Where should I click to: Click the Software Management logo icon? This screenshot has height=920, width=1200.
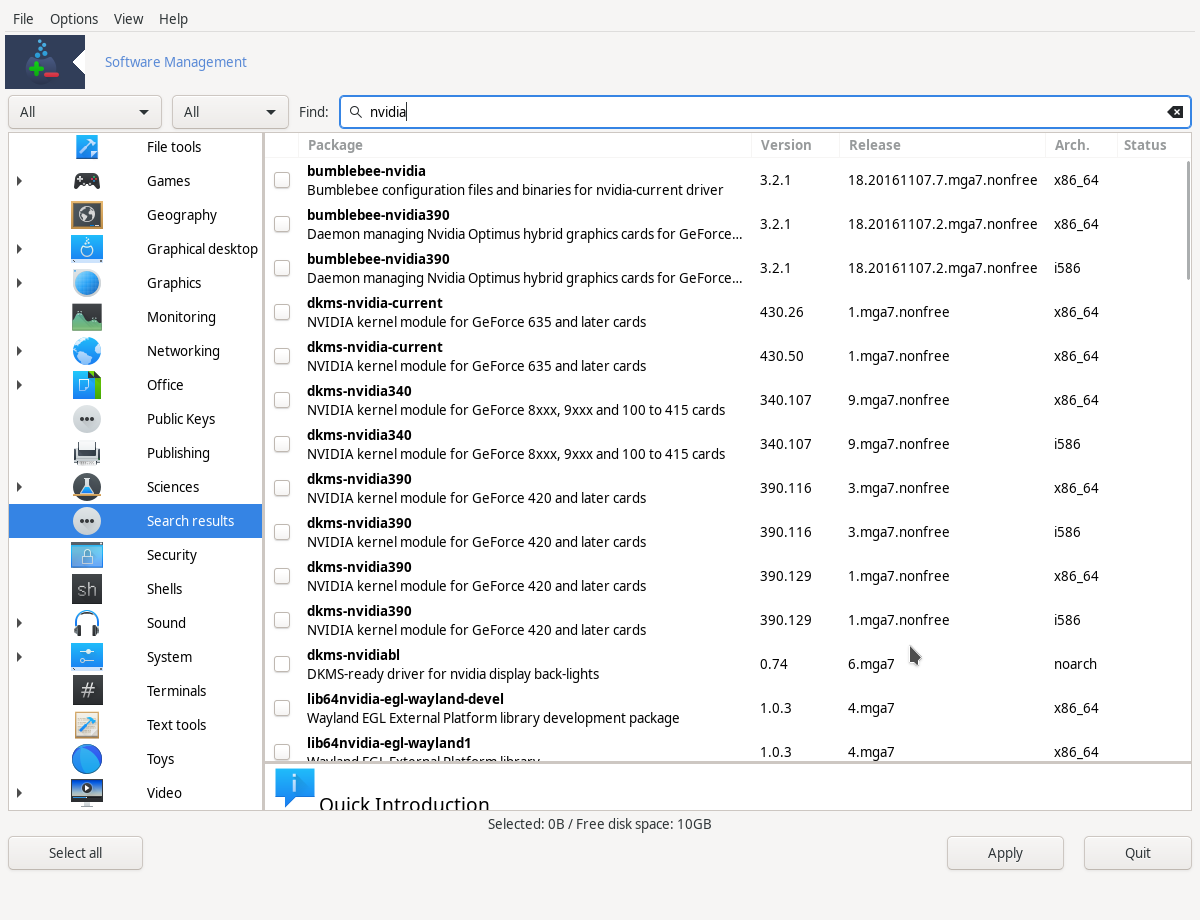pyautogui.click(x=45, y=62)
